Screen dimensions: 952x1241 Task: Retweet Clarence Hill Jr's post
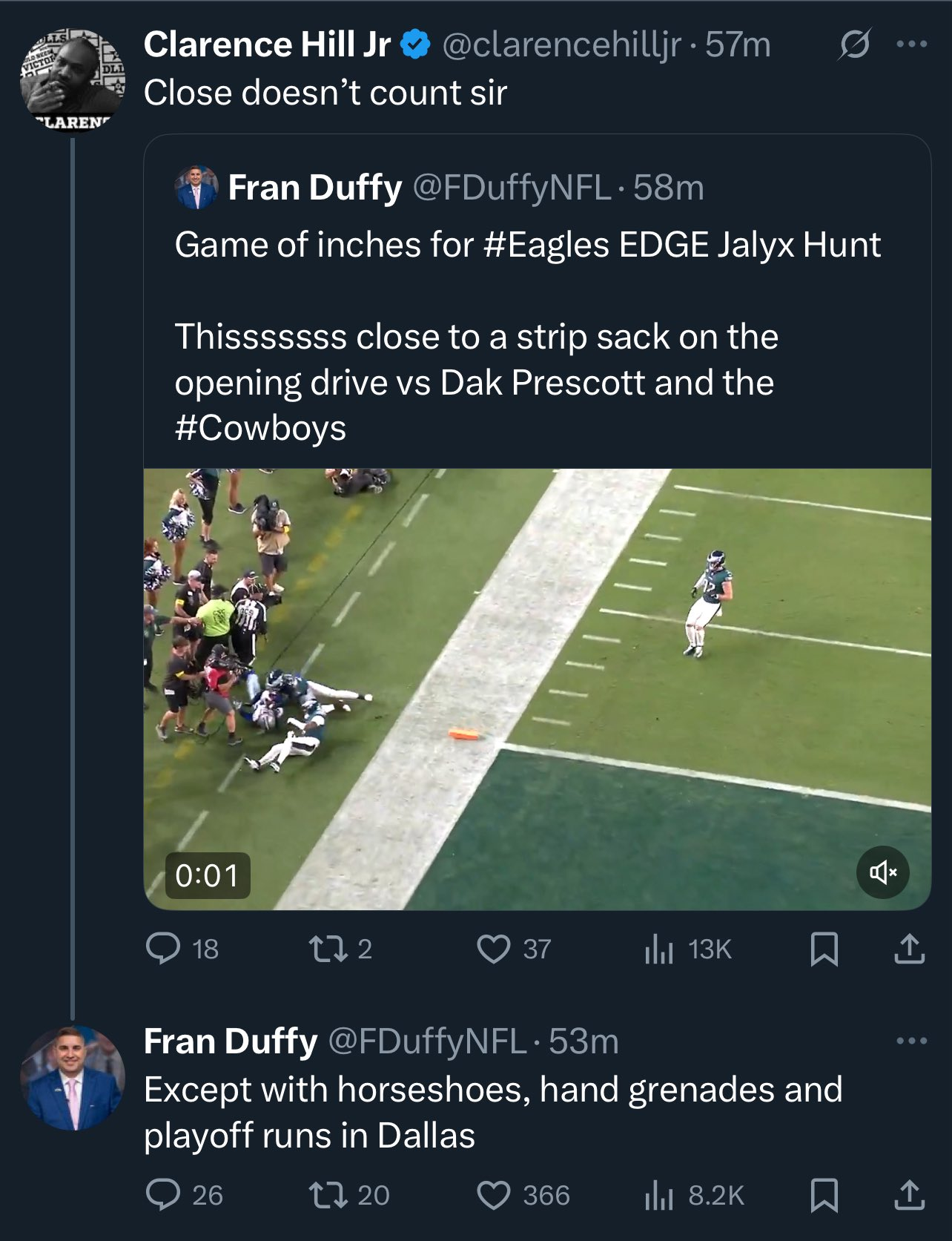pyautogui.click(x=323, y=949)
